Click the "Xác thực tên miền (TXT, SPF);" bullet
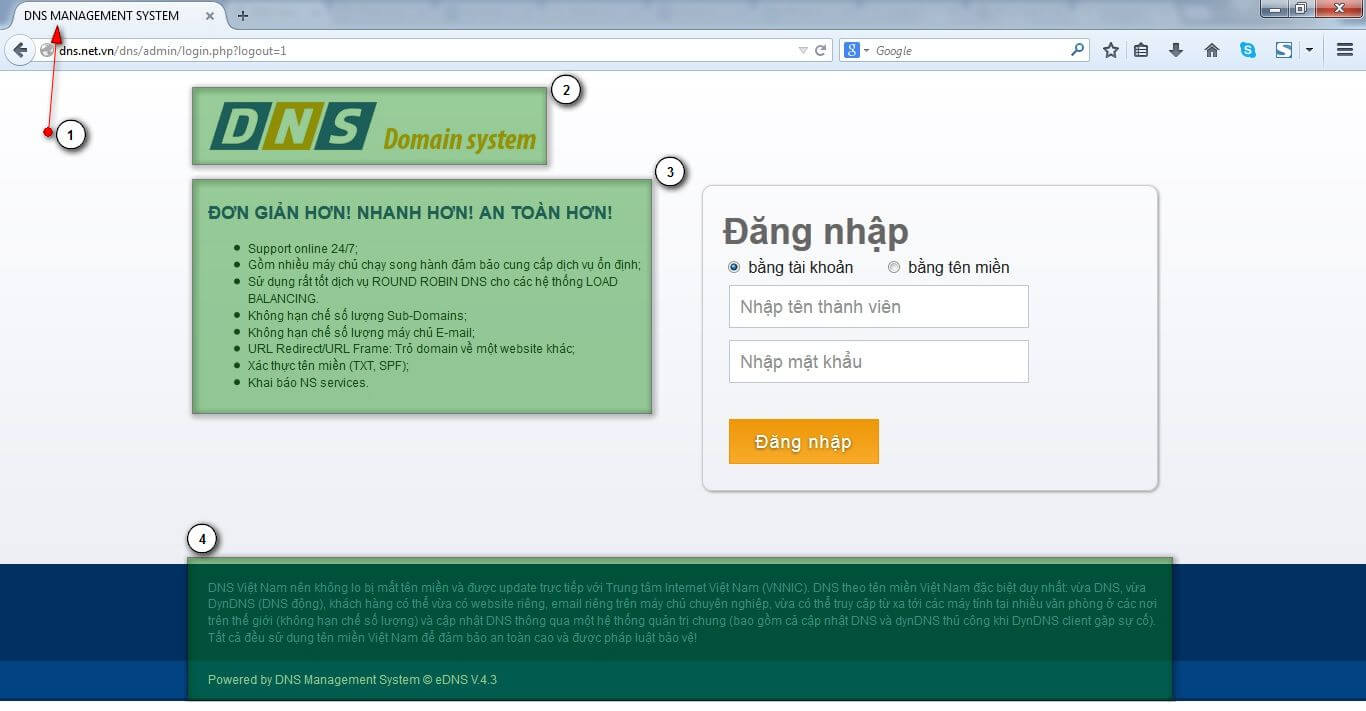Viewport: 1366px width, 711px height. (x=328, y=366)
